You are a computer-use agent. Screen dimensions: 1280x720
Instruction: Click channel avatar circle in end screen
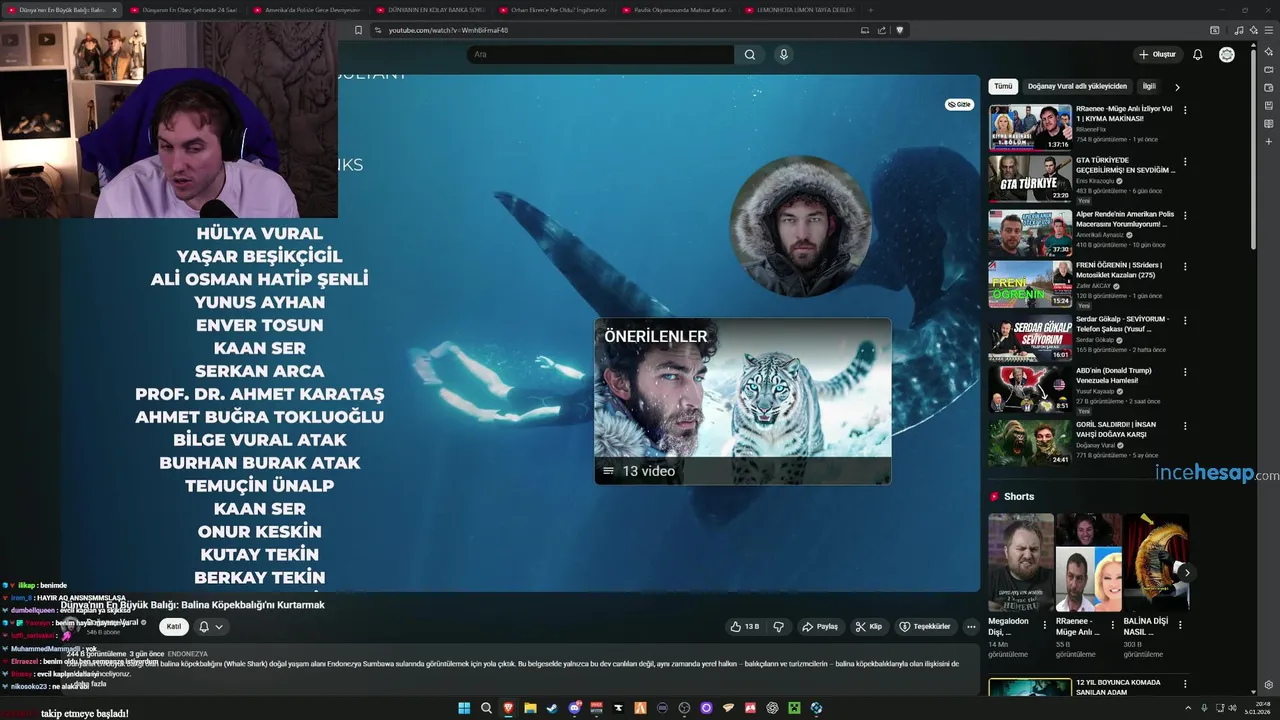801,227
